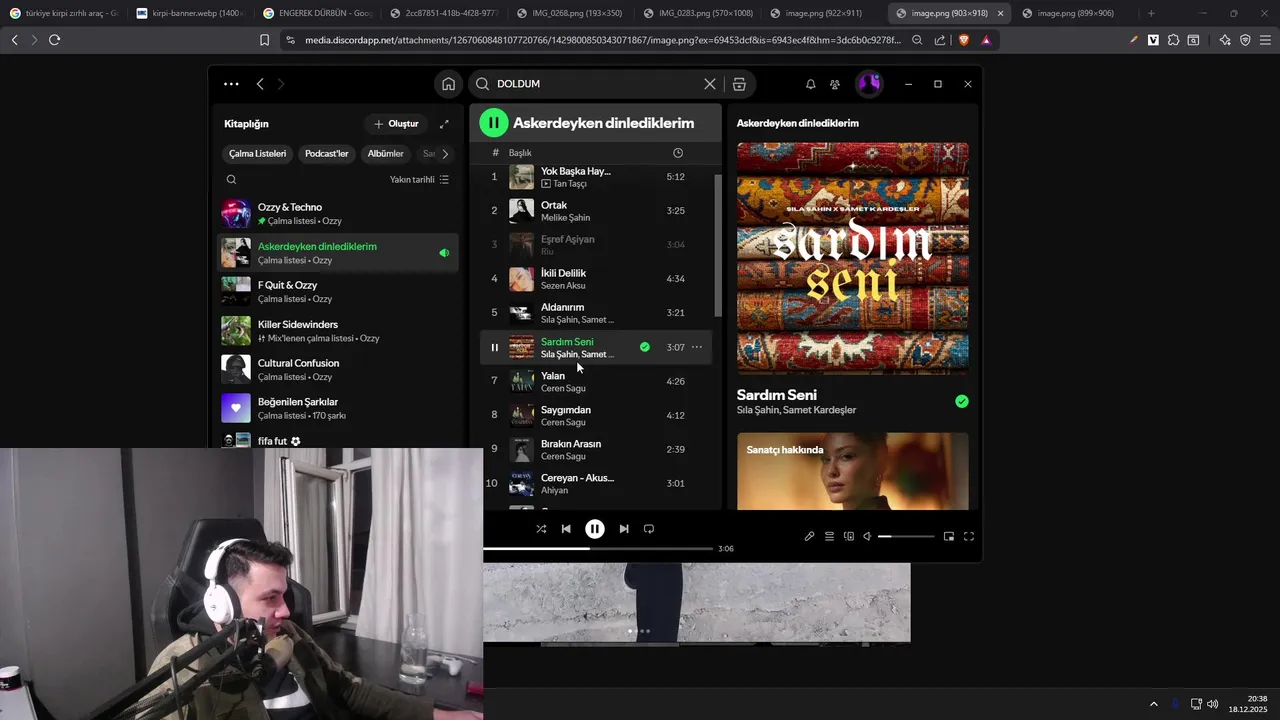Image resolution: width=1280 pixels, height=720 pixels.
Task: Toggle saved checkmark on Sardım Seni row
Action: point(645,347)
